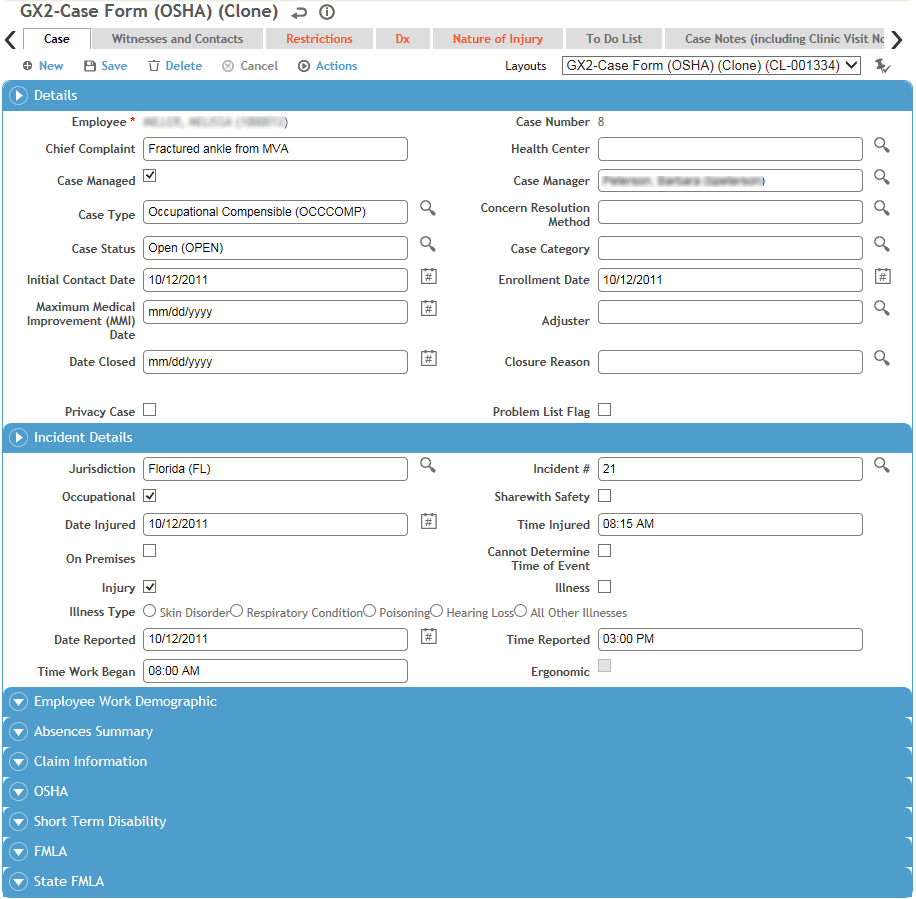Check the Privacy Case checkbox

[x=150, y=410]
